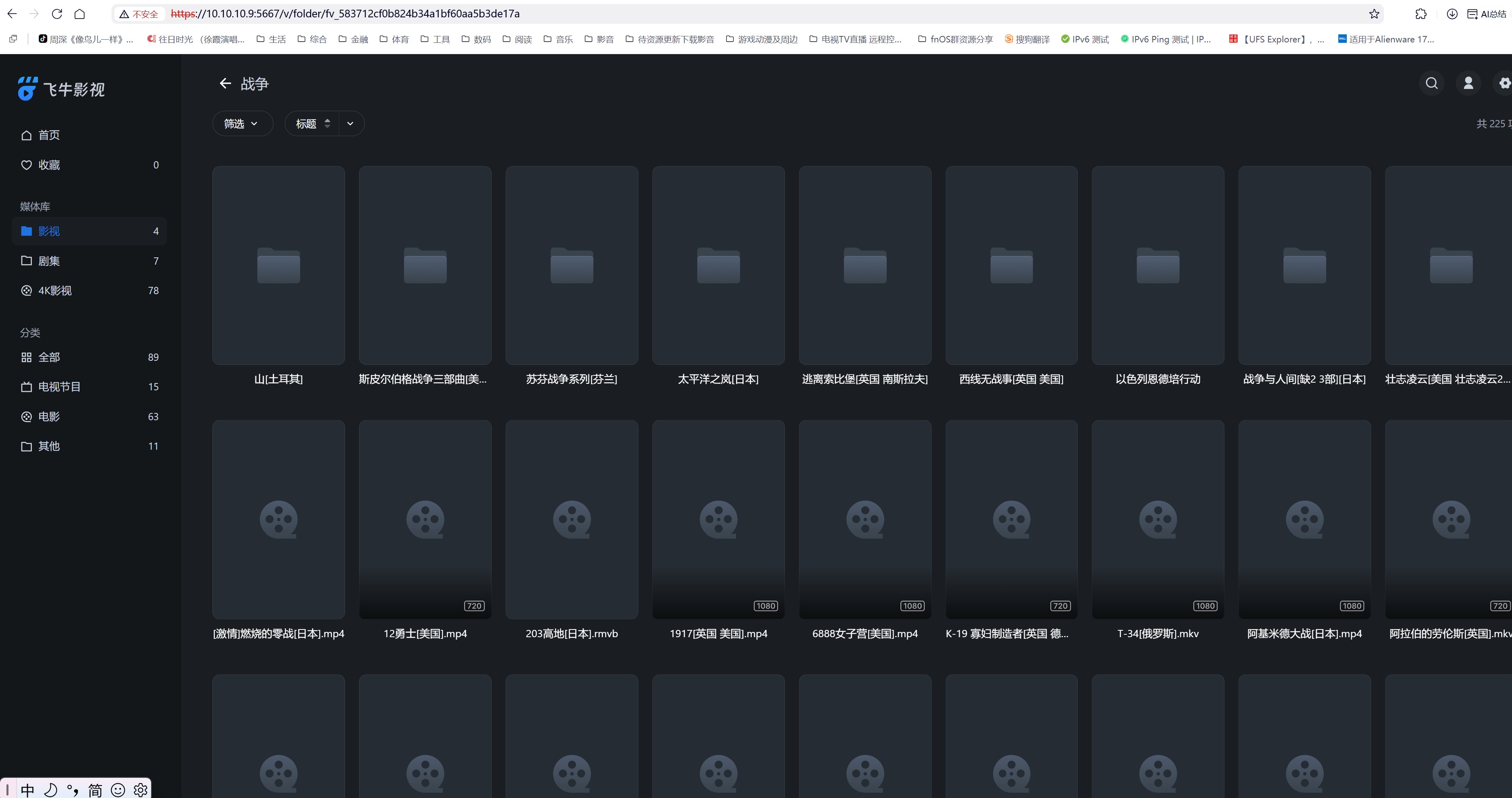The height and width of the screenshot is (798, 1512).
Task: Open the user account icon
Action: tap(1468, 83)
